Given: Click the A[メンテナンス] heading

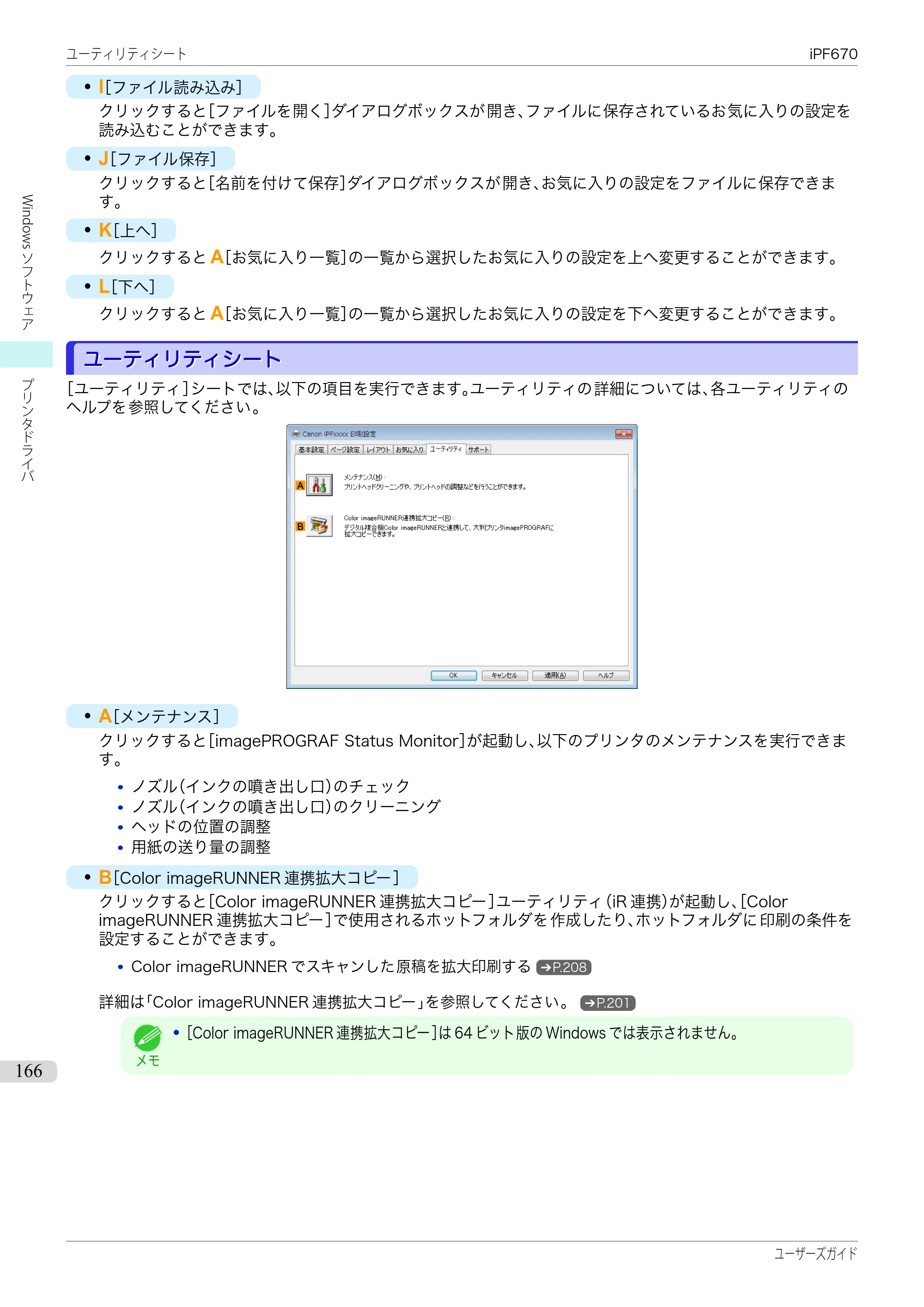Looking at the screenshot, I should (159, 716).
